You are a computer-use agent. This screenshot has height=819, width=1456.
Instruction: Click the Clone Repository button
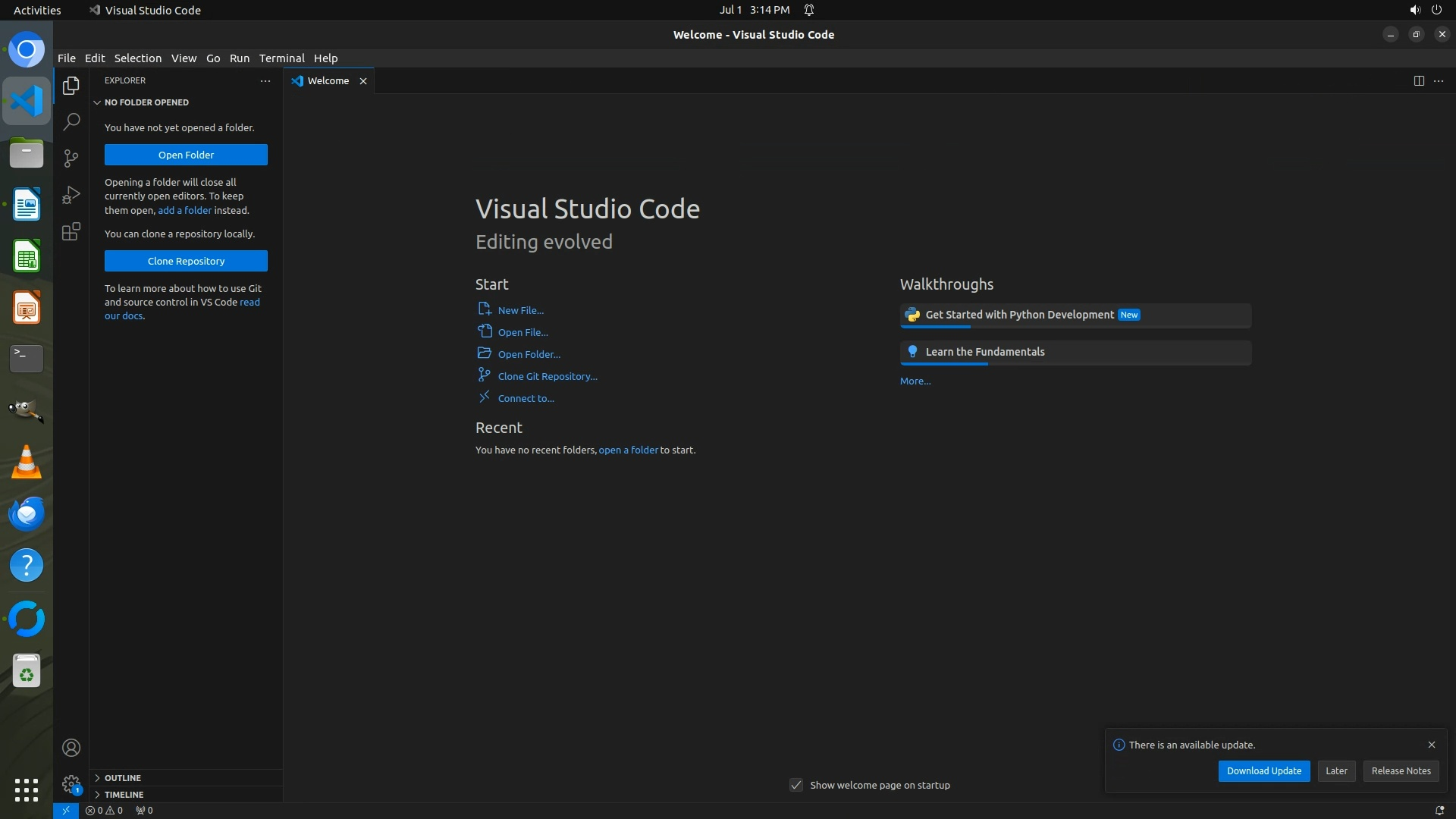click(x=186, y=261)
